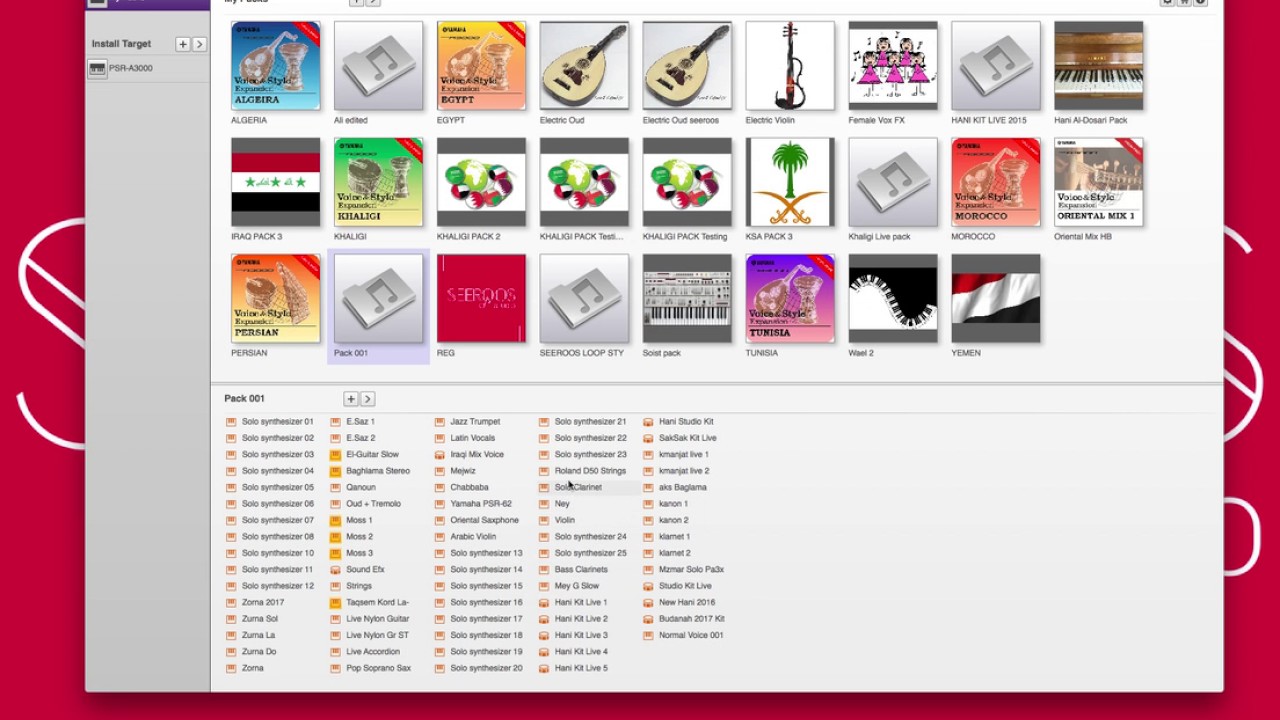Select the PERSIAN expansion pack icon
The height and width of the screenshot is (720, 1280).
click(275, 298)
